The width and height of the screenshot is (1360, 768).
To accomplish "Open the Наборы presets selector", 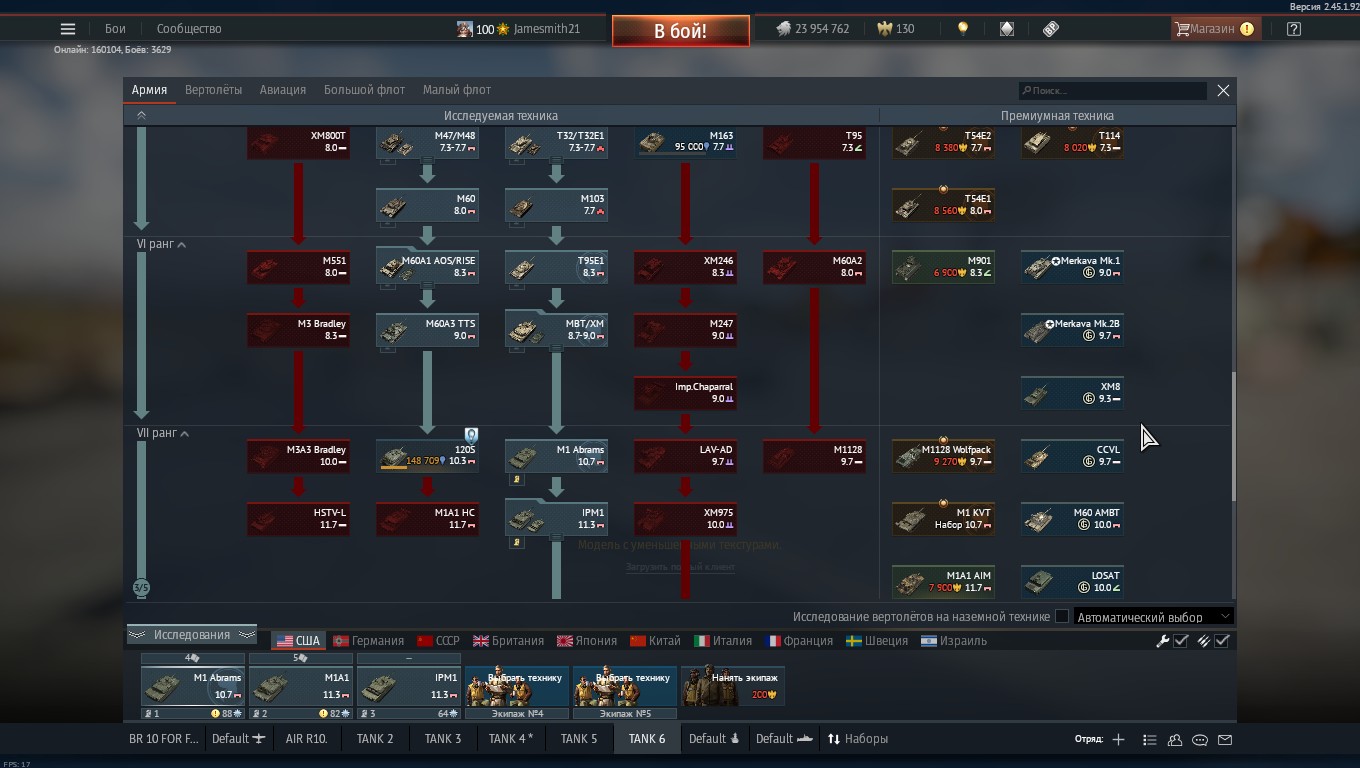I will [x=857, y=739].
